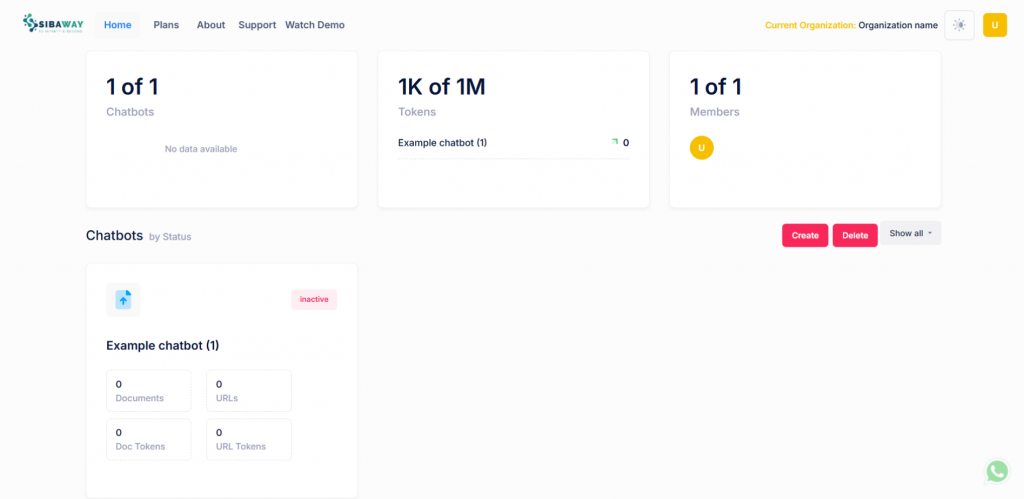1024x499 pixels.
Task: Click the 1K of 1M tokens heading
Action: [x=441, y=86]
